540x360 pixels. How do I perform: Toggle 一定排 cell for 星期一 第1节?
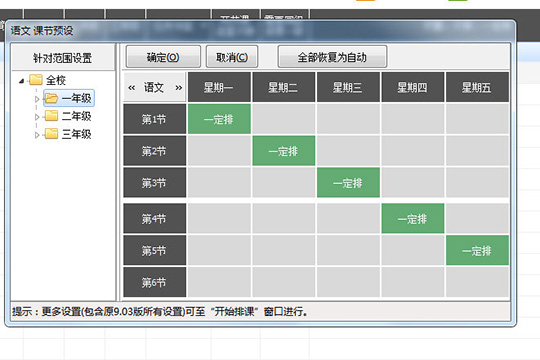point(219,119)
